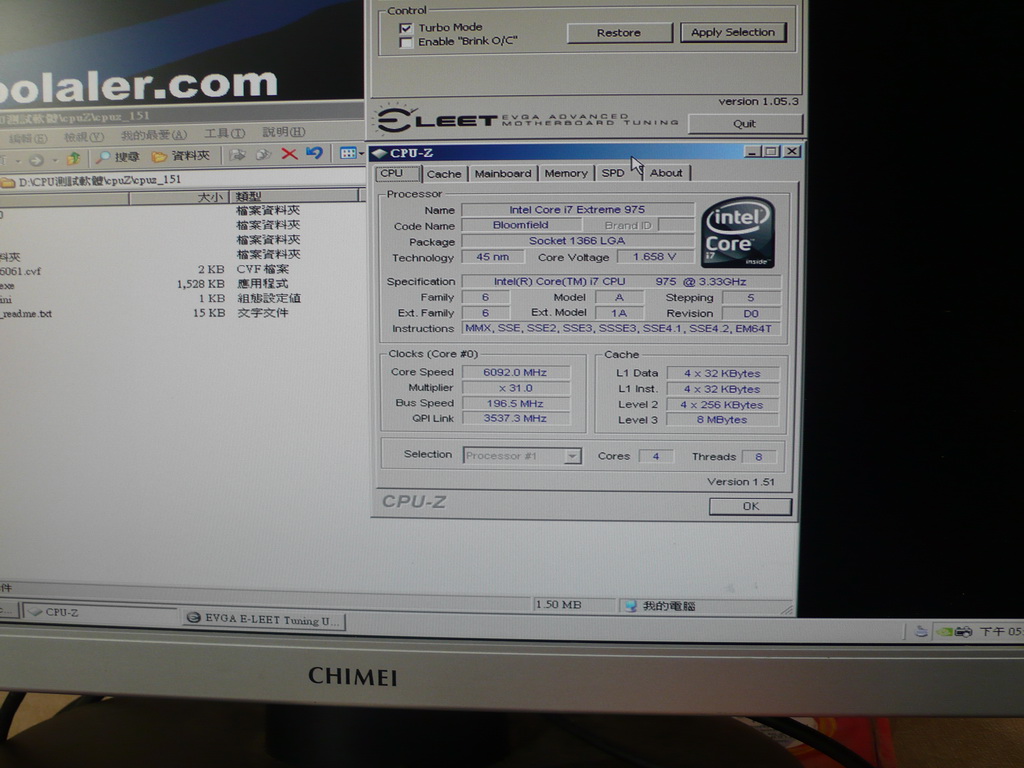Click the Copy To icon in Explorer toolbar
This screenshot has height=768, width=1024.
[263, 155]
